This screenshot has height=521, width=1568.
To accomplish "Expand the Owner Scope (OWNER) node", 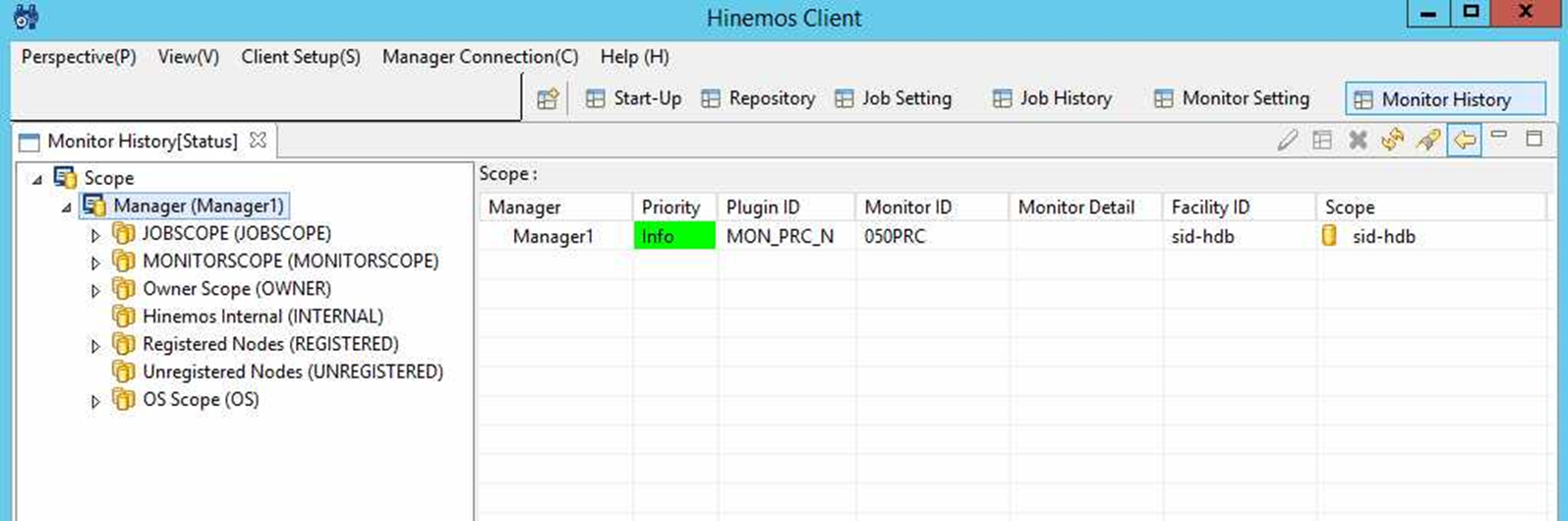I will [x=95, y=290].
